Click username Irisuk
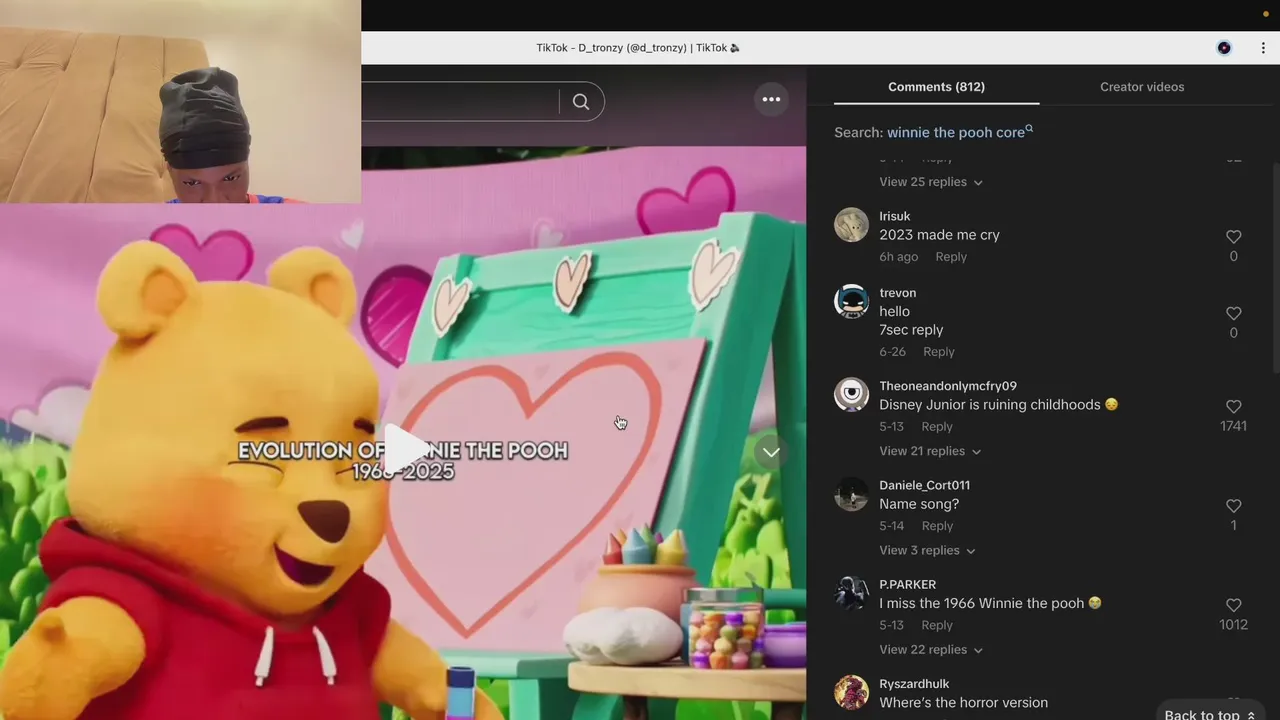This screenshot has width=1280, height=720. 895,216
